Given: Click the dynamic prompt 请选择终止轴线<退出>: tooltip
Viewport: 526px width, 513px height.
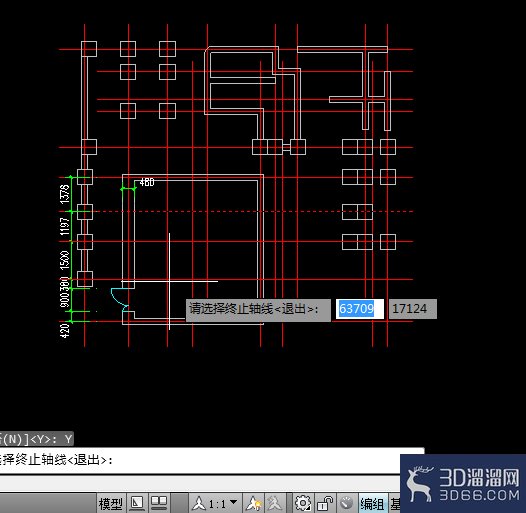Looking at the screenshot, I should pyautogui.click(x=258, y=309).
